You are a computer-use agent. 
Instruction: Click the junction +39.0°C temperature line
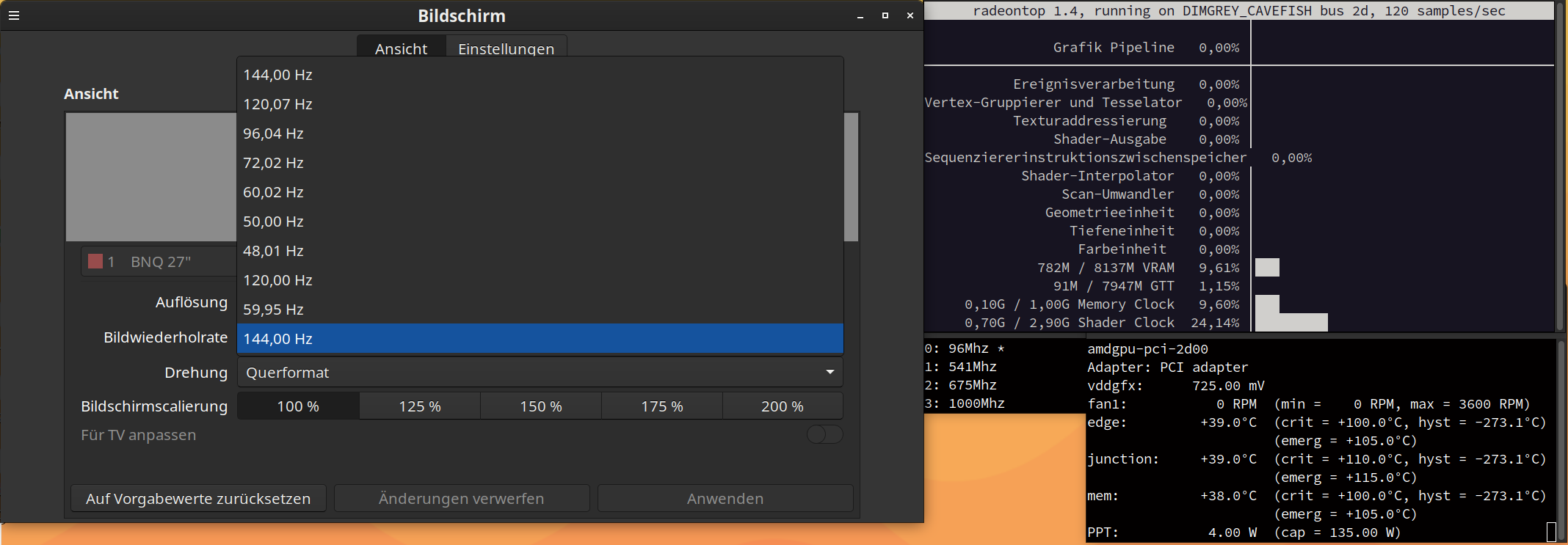coord(1317,459)
